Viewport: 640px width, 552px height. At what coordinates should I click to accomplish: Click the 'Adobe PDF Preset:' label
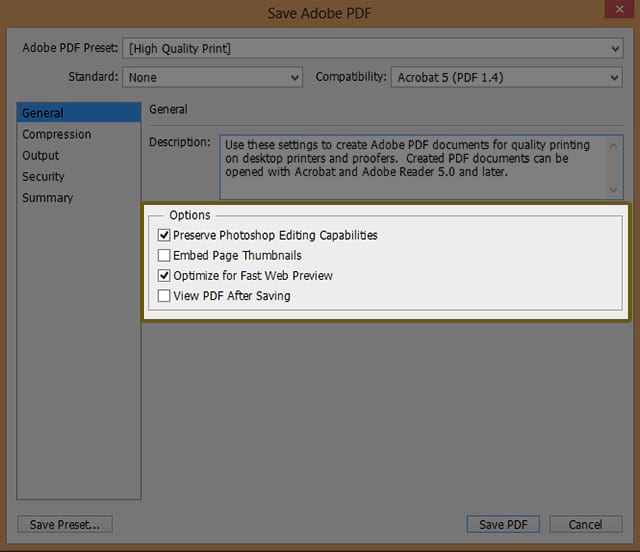(70, 48)
